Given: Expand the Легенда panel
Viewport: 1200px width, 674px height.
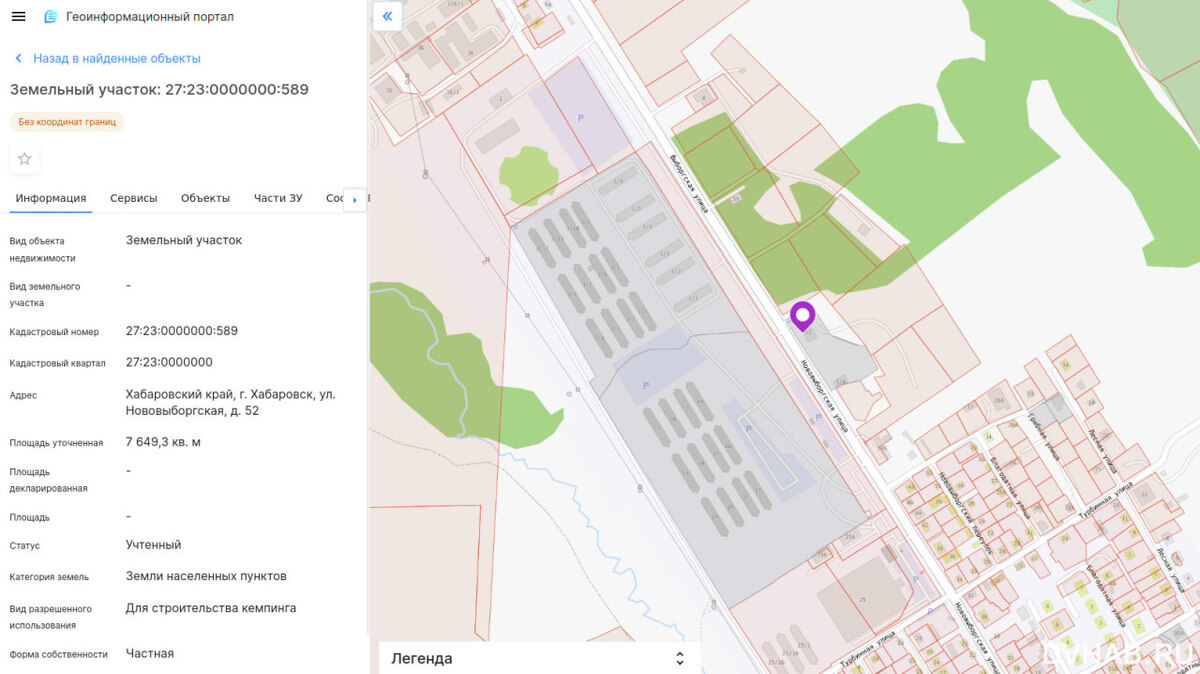Looking at the screenshot, I should pos(540,658).
